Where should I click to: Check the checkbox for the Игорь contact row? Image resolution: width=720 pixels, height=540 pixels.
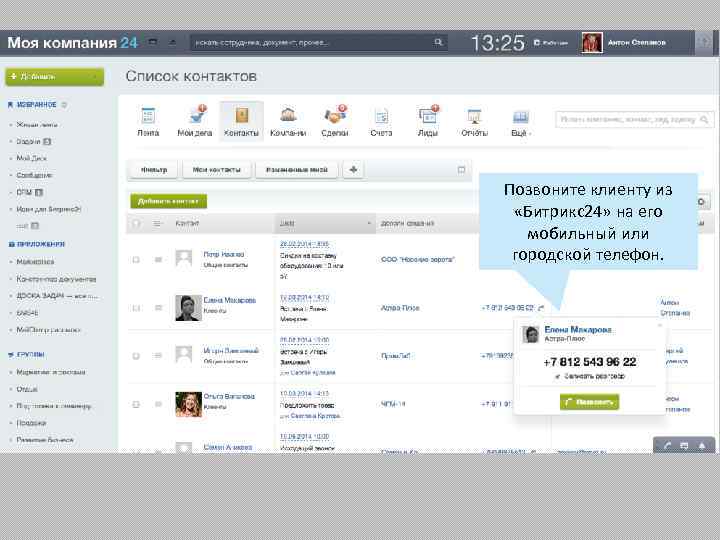point(136,356)
